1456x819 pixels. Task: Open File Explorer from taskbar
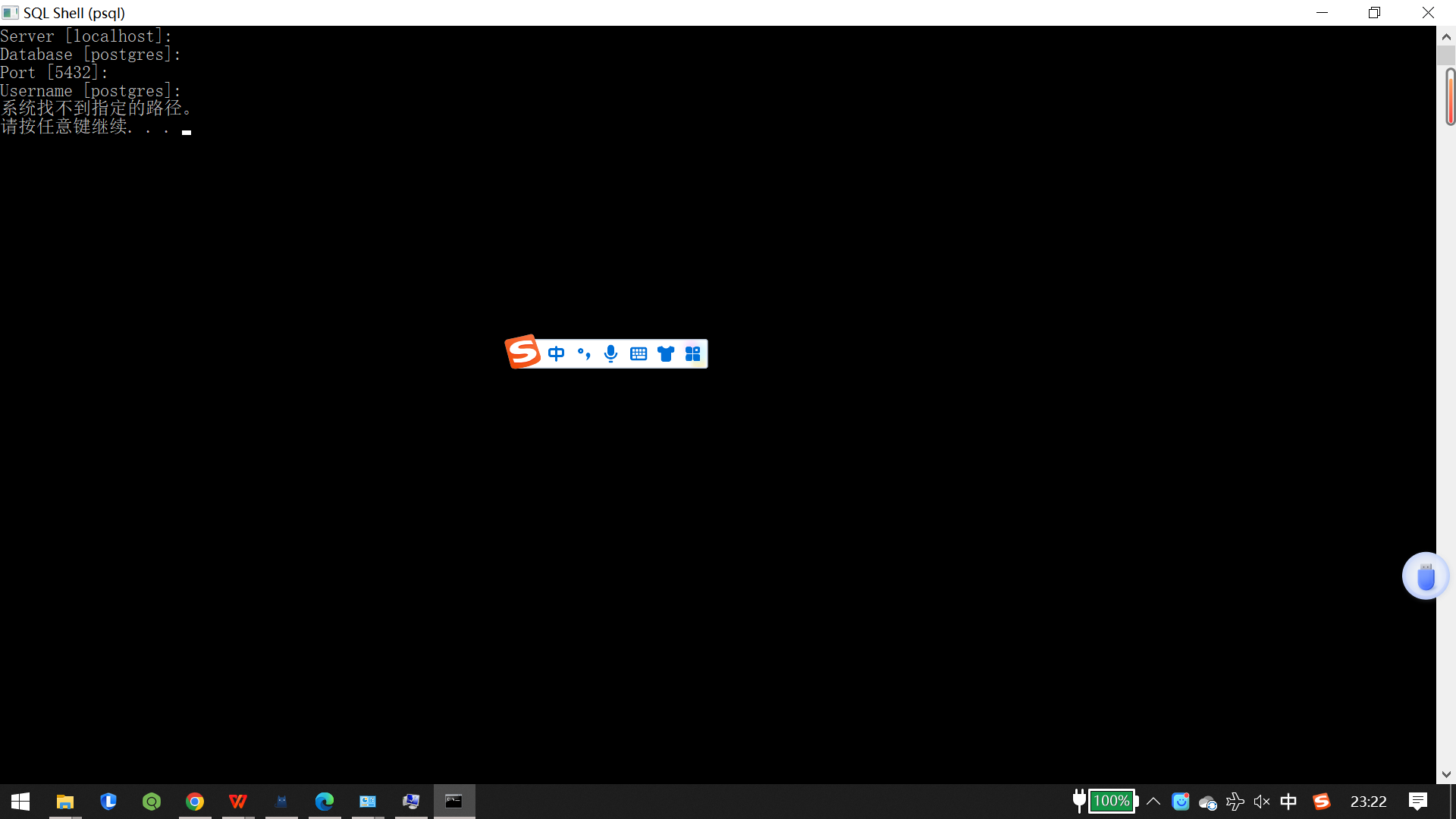point(65,802)
